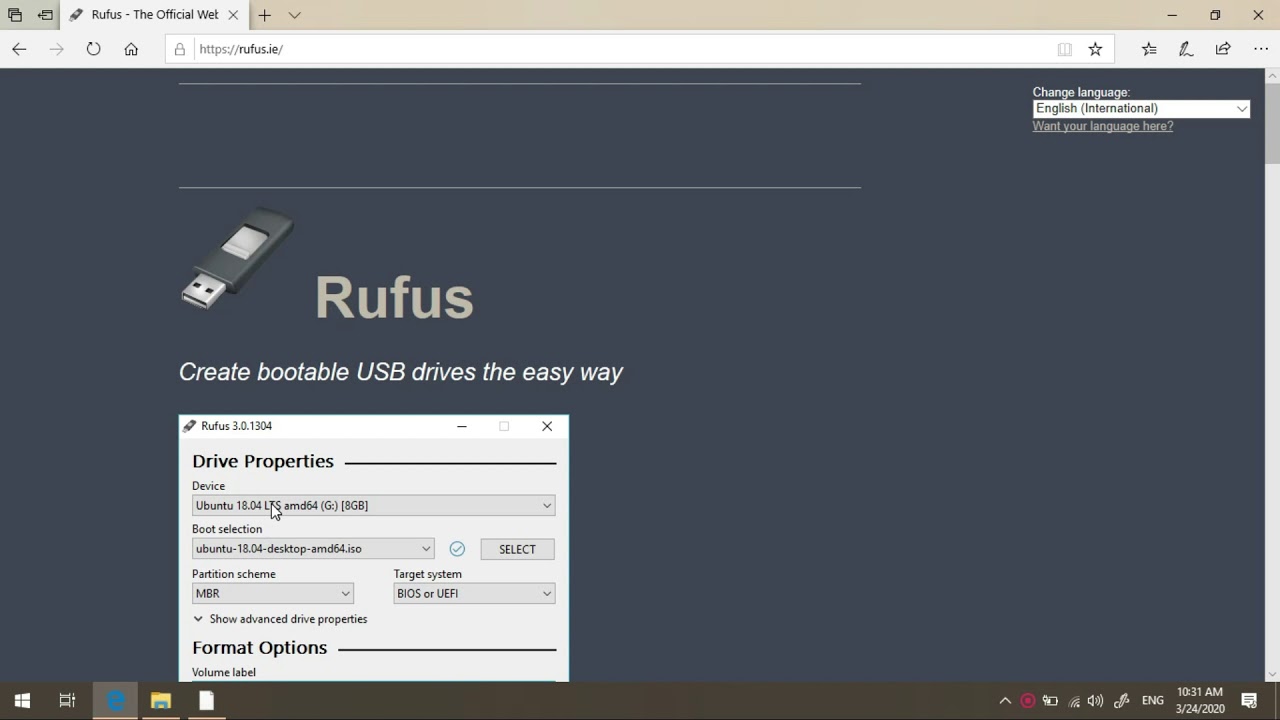Click the Format Options heading

(x=260, y=648)
